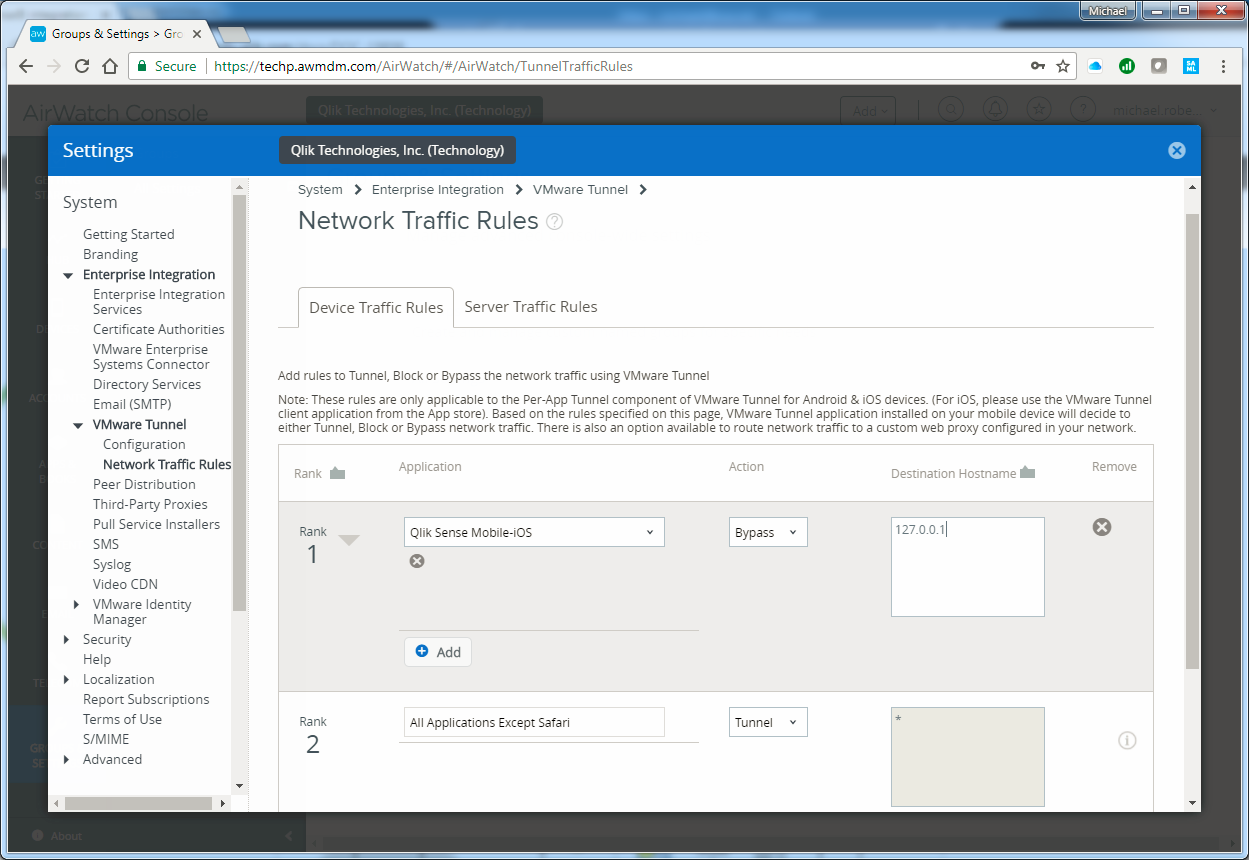Viewport: 1249px width, 860px height.
Task: Click the VMware Tunnel breadcrumb link
Action: pos(581,189)
